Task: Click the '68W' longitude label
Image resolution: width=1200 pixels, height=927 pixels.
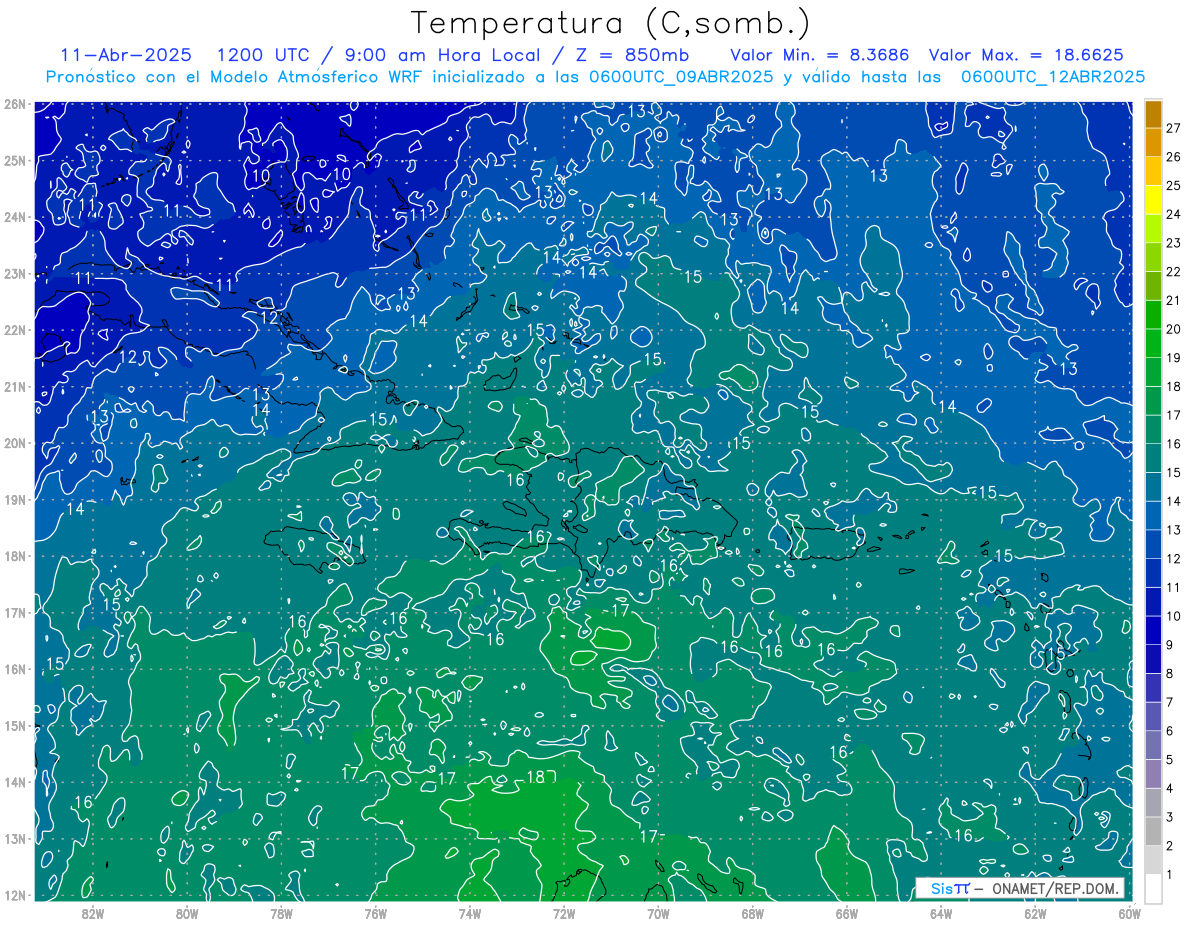Action: coord(752,913)
